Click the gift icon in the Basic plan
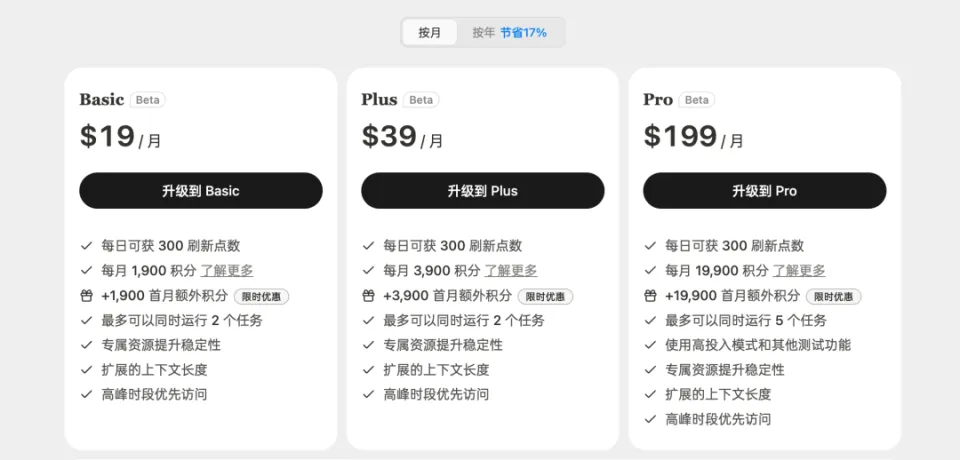Viewport: 960px width, 460px height. click(x=86, y=296)
